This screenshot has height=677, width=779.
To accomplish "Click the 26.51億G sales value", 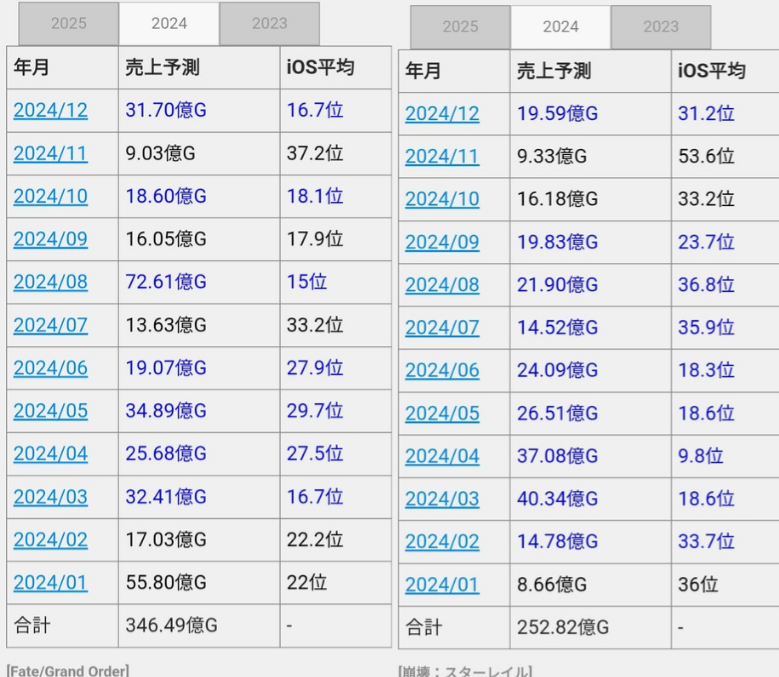I will click(557, 413).
